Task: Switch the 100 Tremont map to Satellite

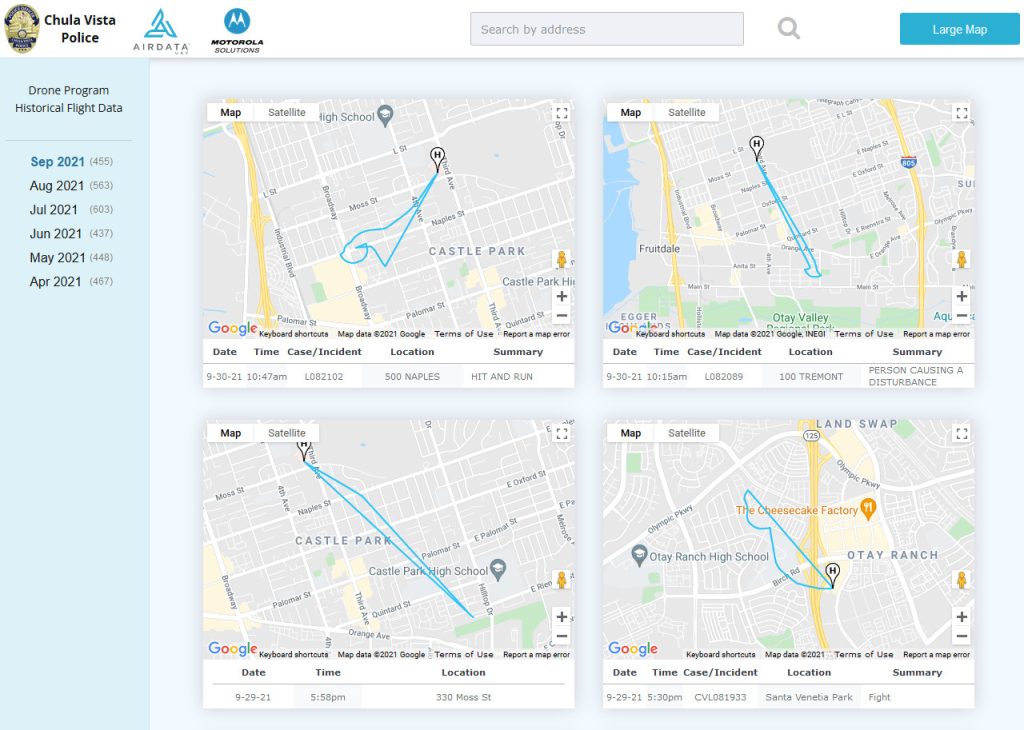Action: (687, 113)
